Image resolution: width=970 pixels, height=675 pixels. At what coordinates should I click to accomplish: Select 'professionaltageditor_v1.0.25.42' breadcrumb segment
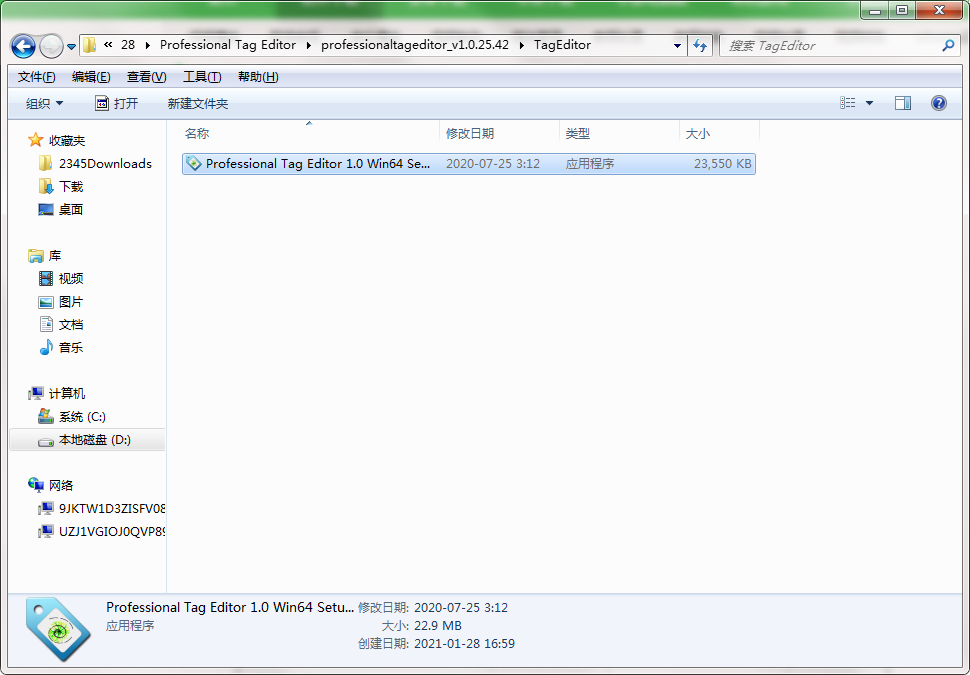tap(415, 45)
